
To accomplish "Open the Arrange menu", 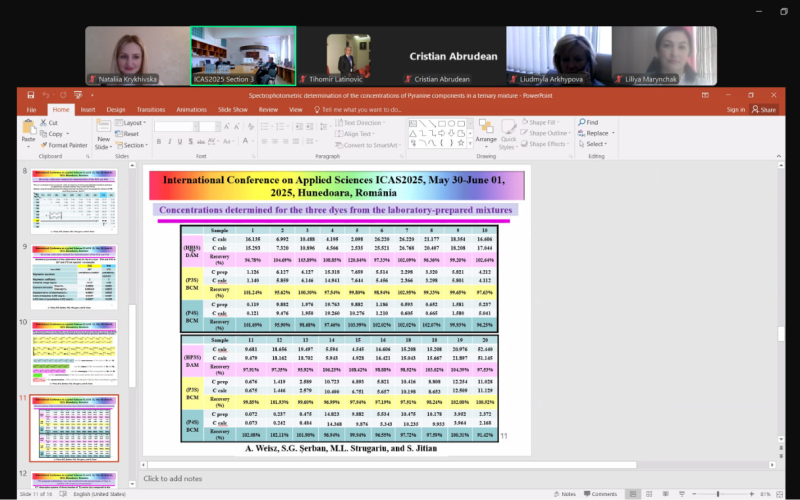I will click(x=486, y=131).
